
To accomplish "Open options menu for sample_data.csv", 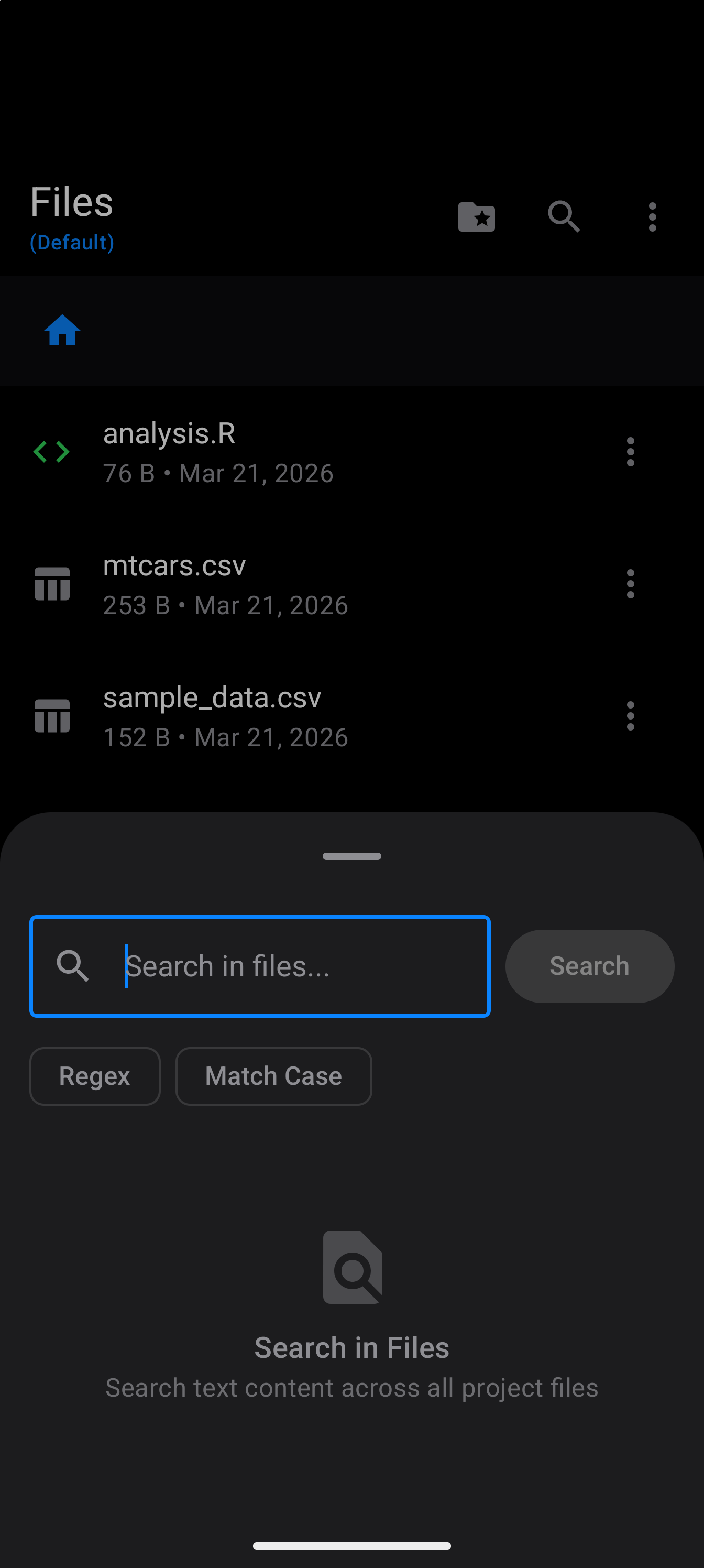I will [x=630, y=716].
